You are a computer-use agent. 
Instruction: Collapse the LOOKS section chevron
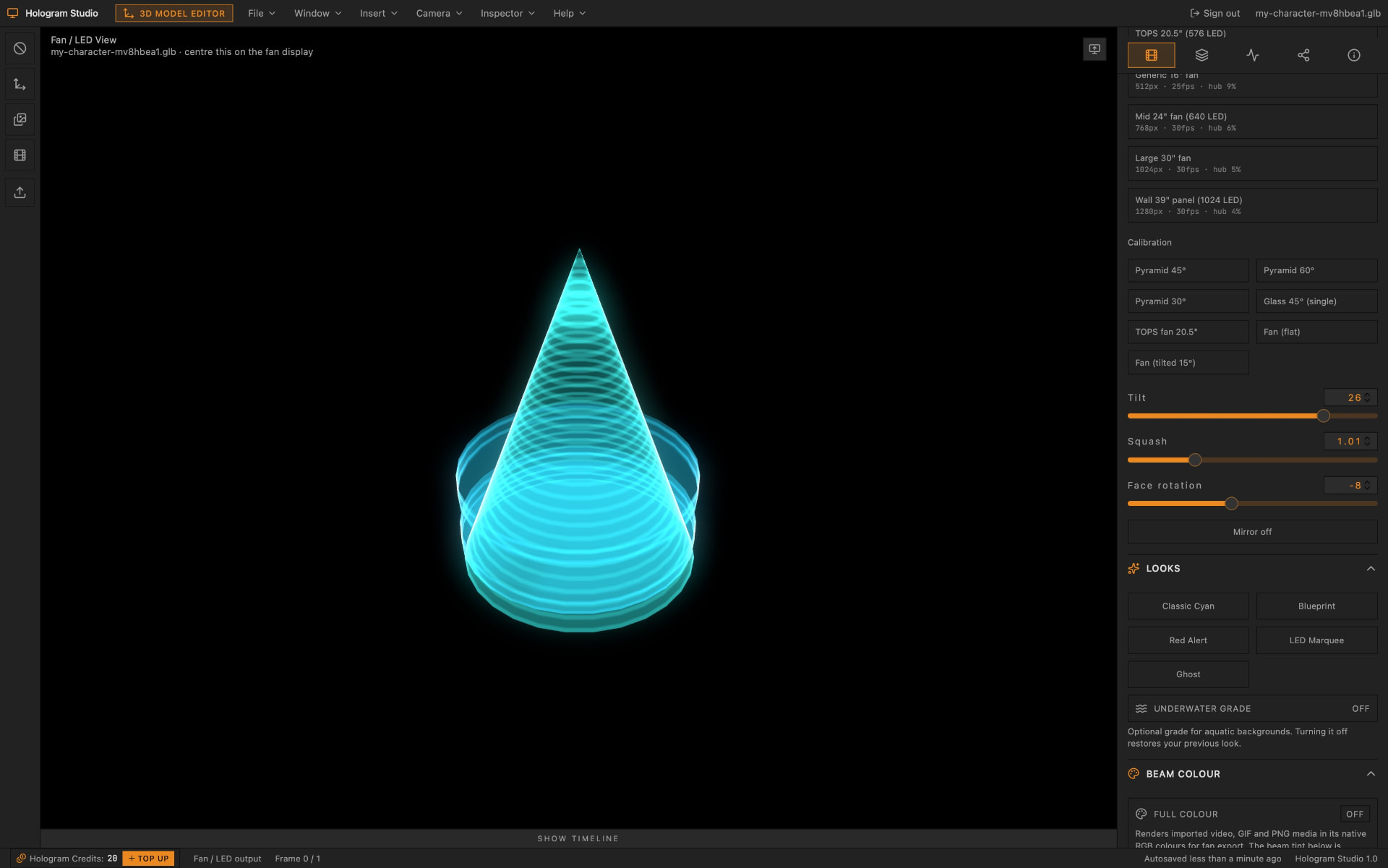pyautogui.click(x=1371, y=569)
